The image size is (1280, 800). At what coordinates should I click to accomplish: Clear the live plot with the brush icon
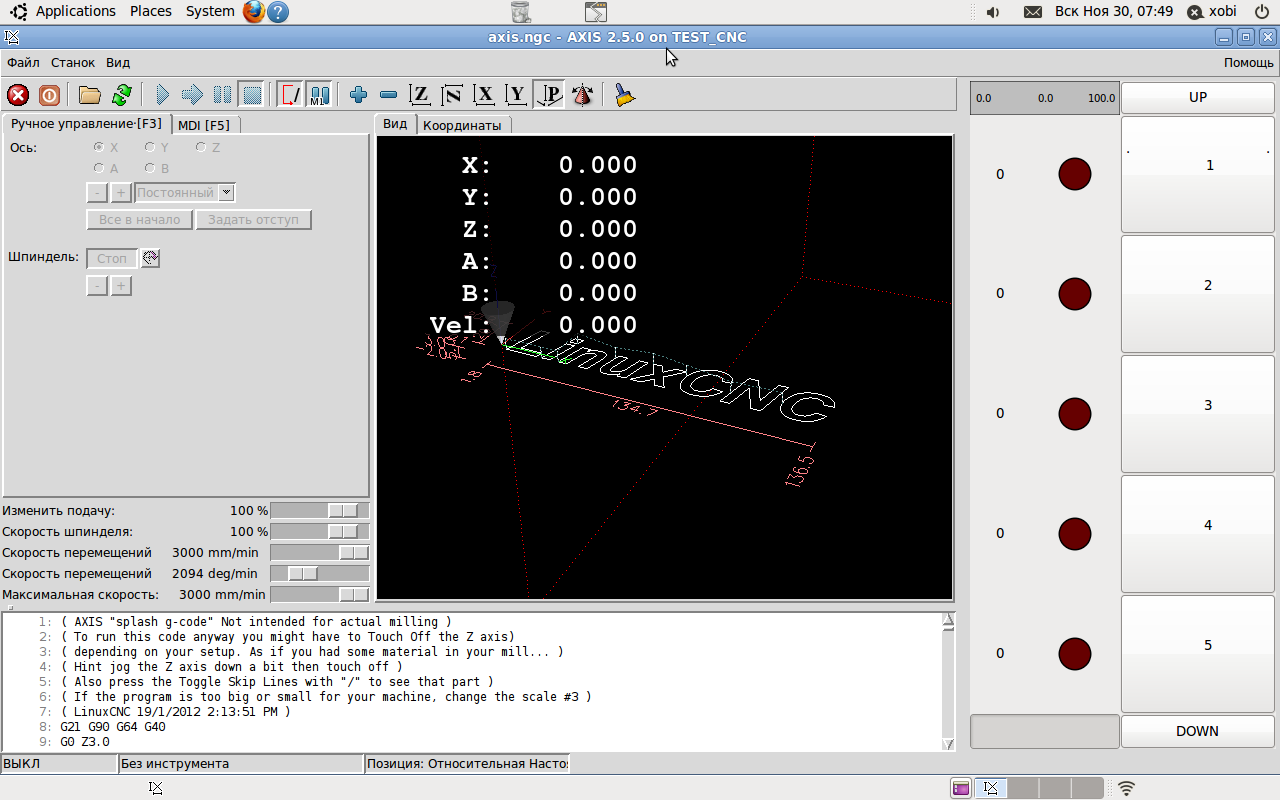pyautogui.click(x=625, y=95)
